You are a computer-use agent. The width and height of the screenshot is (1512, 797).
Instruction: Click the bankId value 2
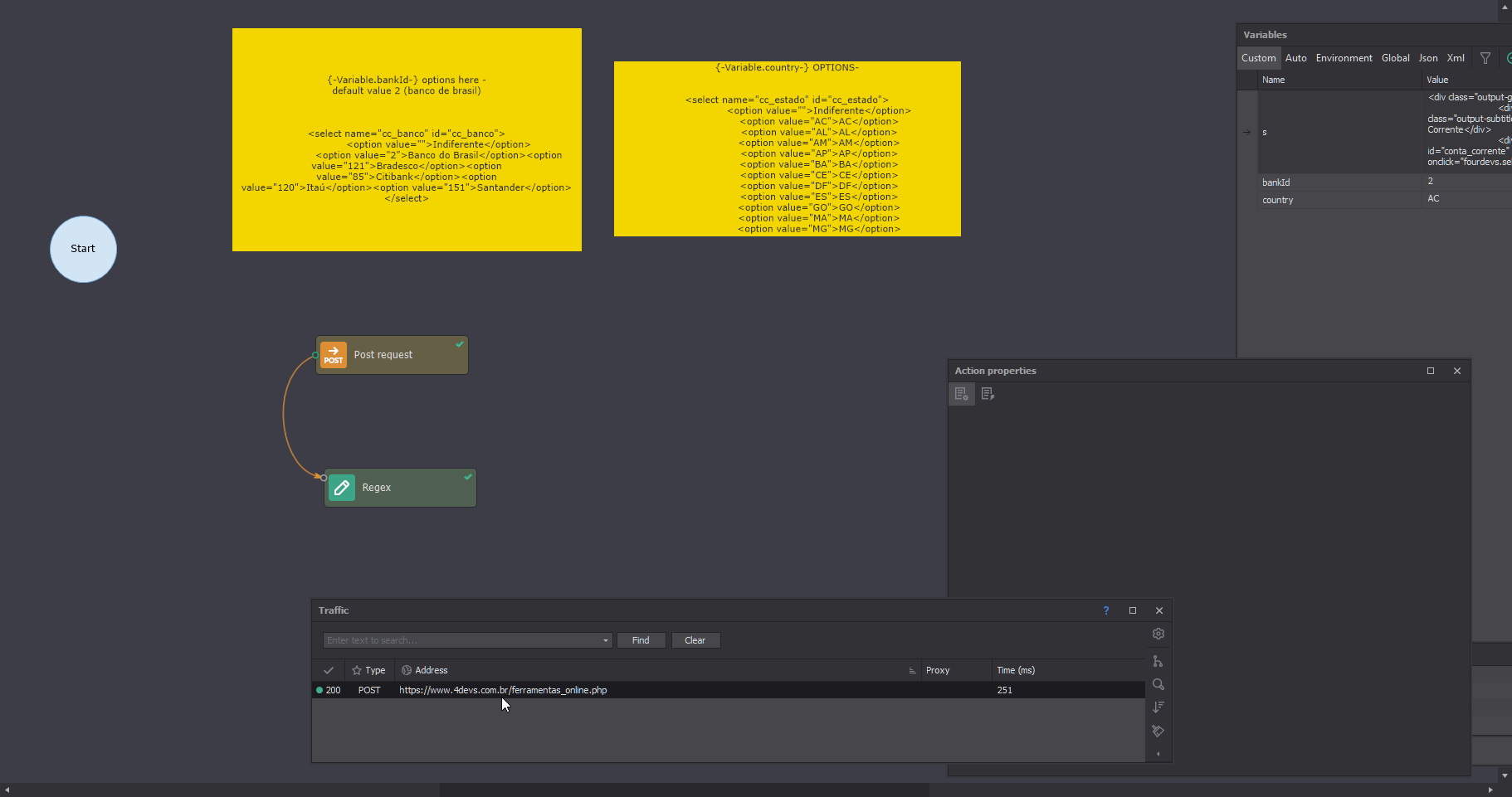point(1430,181)
